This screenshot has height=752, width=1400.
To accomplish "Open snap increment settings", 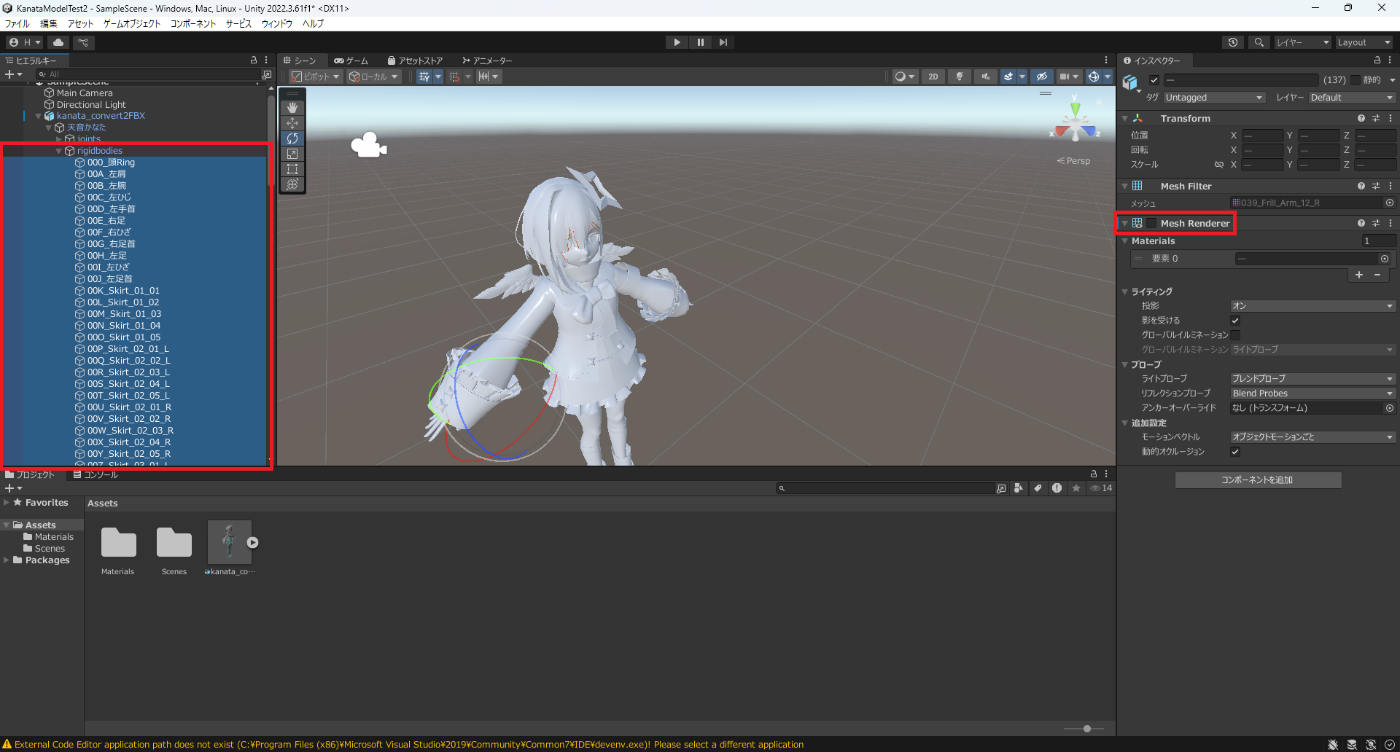I will click(x=489, y=76).
